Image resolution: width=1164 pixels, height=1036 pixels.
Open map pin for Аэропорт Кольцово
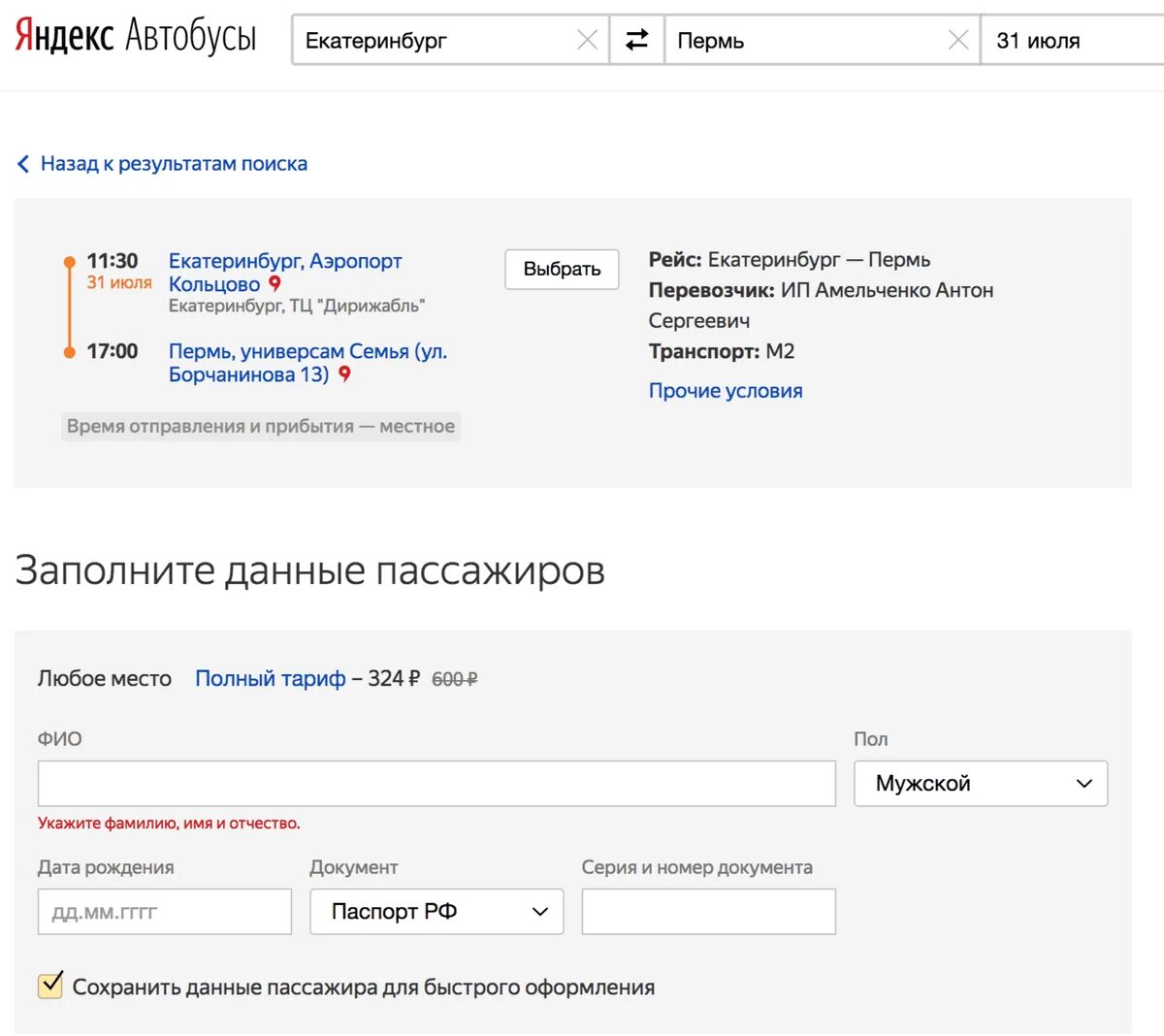pos(275,284)
